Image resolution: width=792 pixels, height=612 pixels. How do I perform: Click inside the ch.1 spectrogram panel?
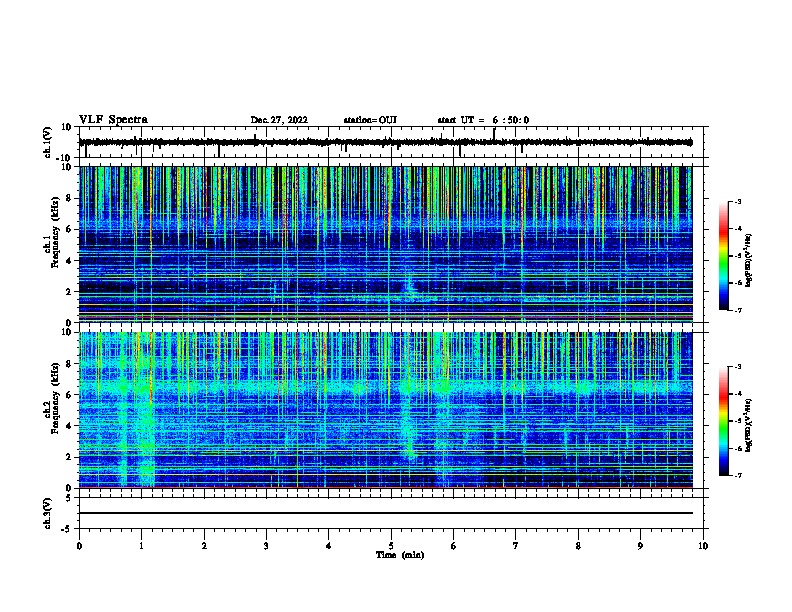386,244
